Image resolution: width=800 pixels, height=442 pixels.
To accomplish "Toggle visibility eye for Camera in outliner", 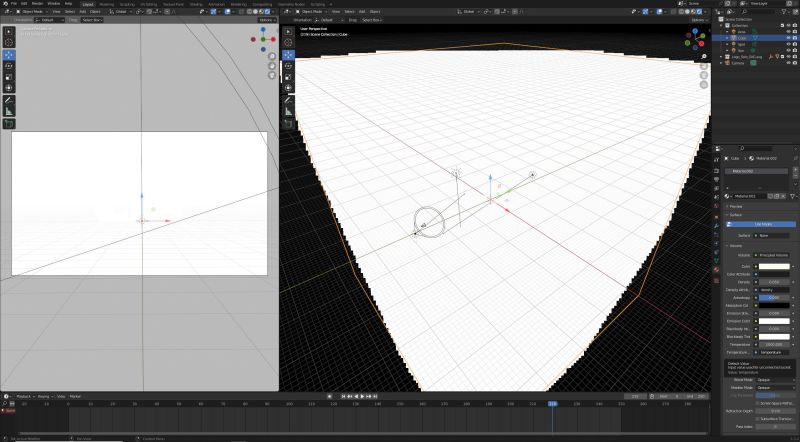I will pyautogui.click(x=788, y=63).
